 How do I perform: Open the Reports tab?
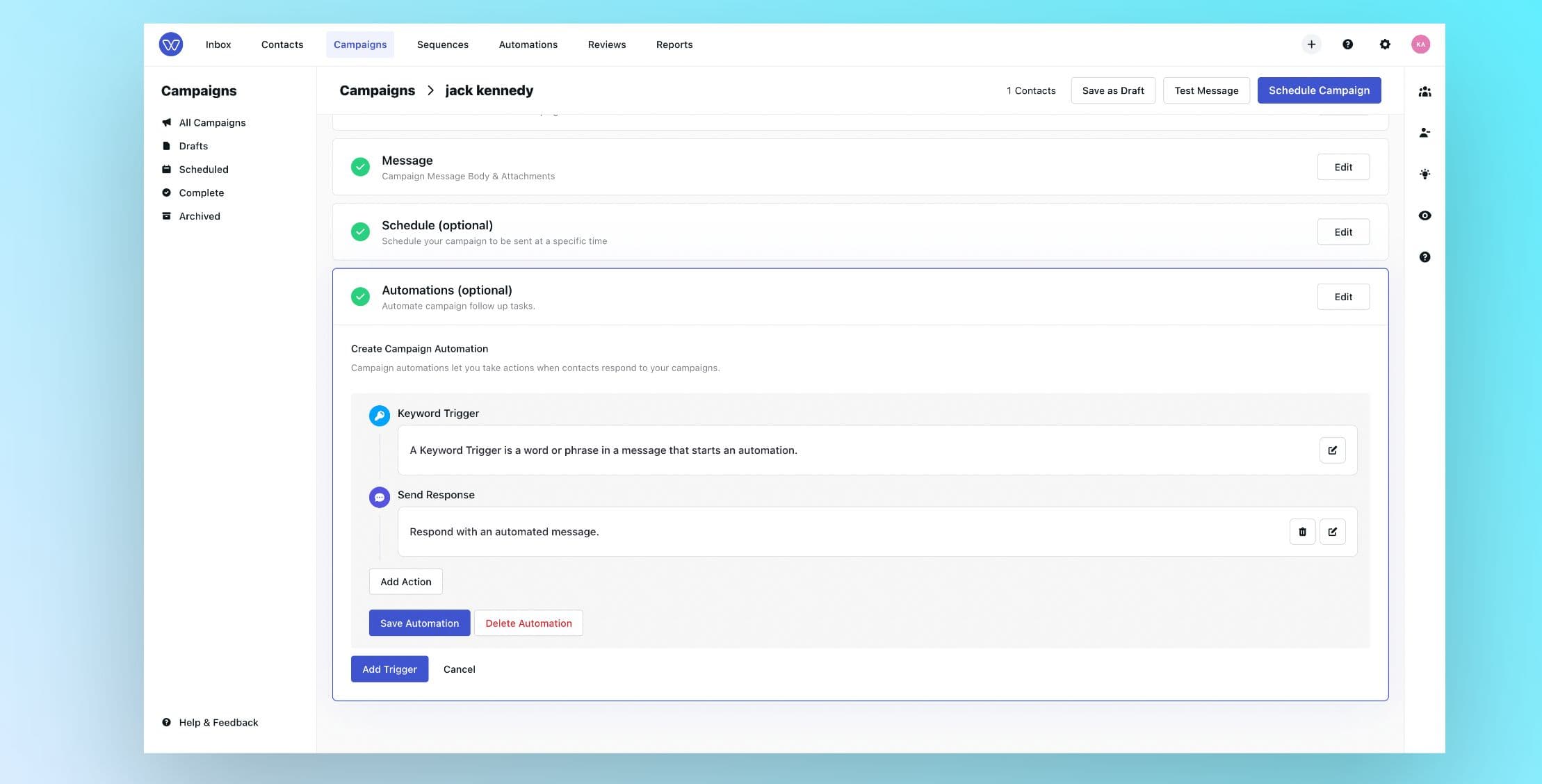pos(674,44)
